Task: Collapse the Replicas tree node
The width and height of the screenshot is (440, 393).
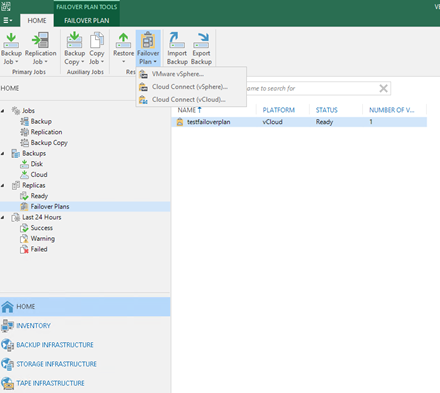Action: click(3, 185)
